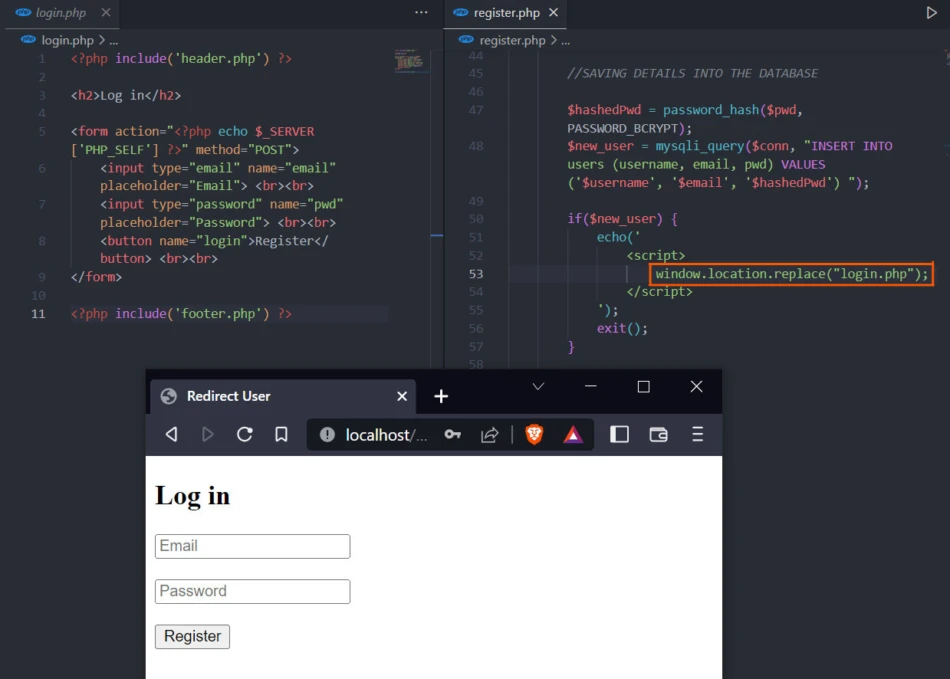This screenshot has width=950, height=679.
Task: Open the browser hamburger menu
Action: click(697, 434)
